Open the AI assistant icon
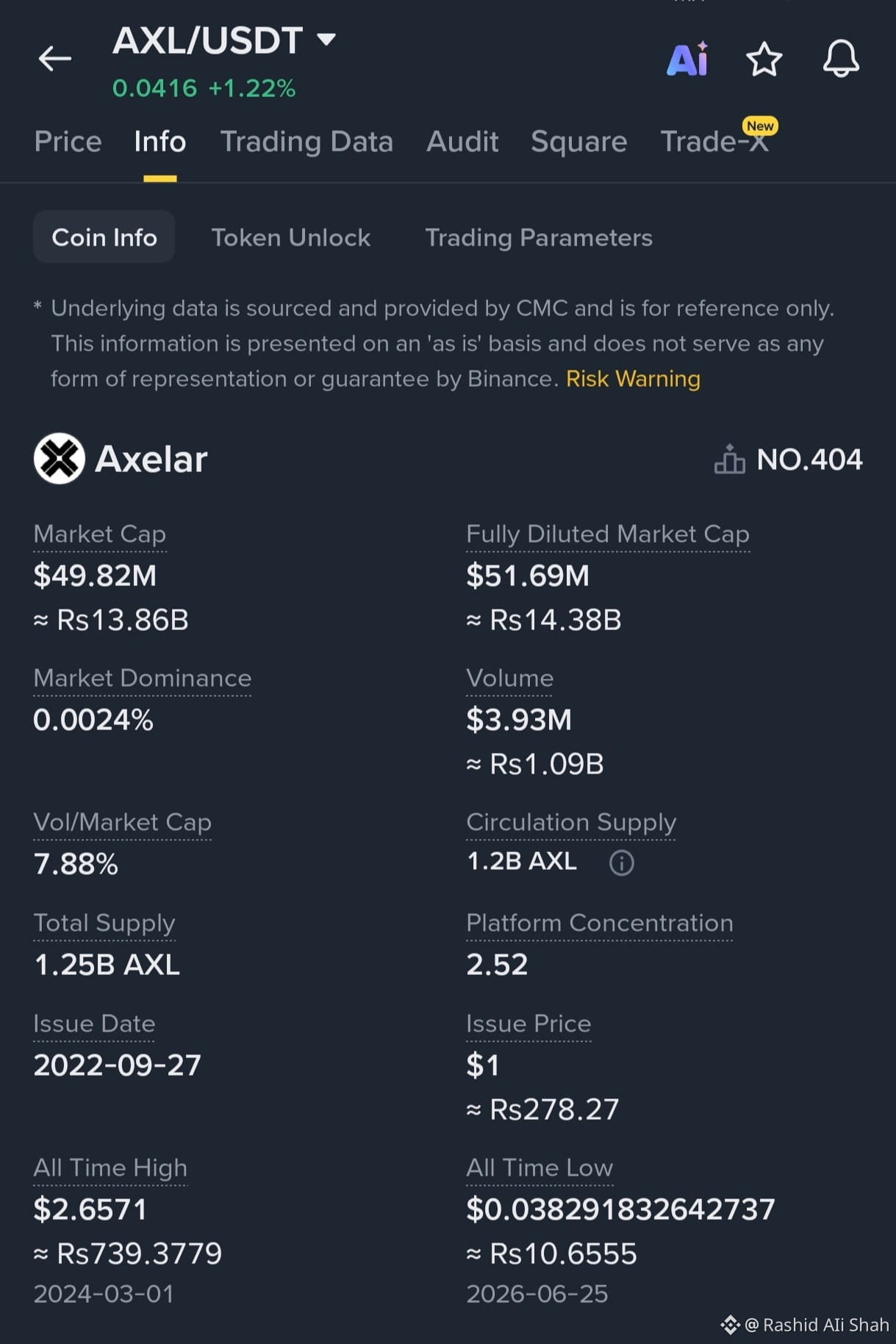 (x=687, y=58)
